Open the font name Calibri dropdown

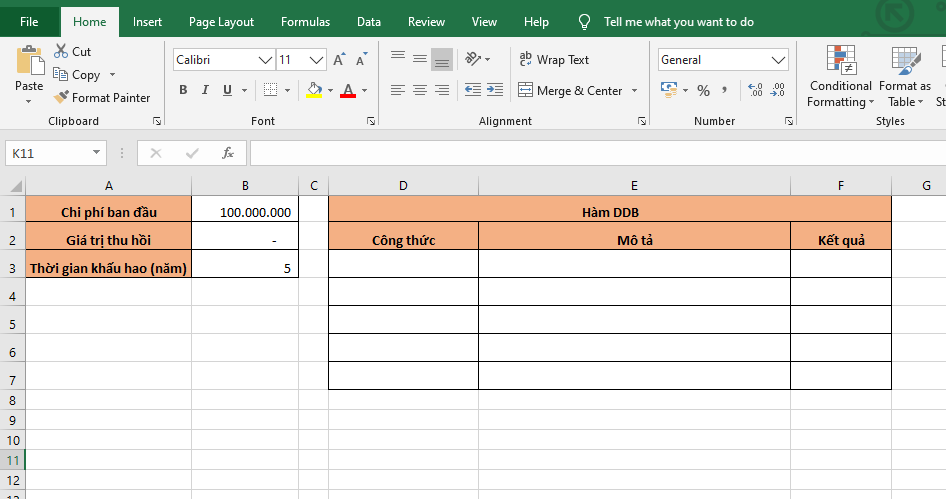(265, 60)
